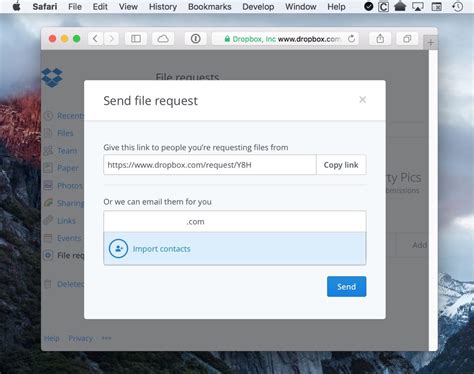Open Links in Dropbox sidebar
This screenshot has height=374, width=474.
pos(66,221)
